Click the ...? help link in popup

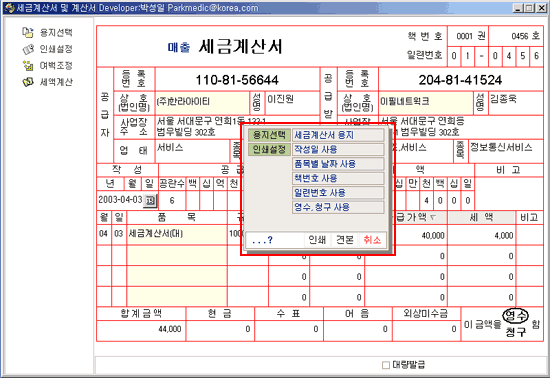click(x=262, y=240)
